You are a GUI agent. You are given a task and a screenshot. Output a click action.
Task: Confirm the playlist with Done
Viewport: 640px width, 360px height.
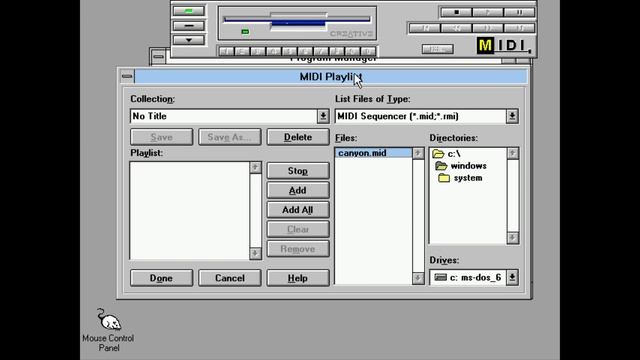(x=162, y=278)
